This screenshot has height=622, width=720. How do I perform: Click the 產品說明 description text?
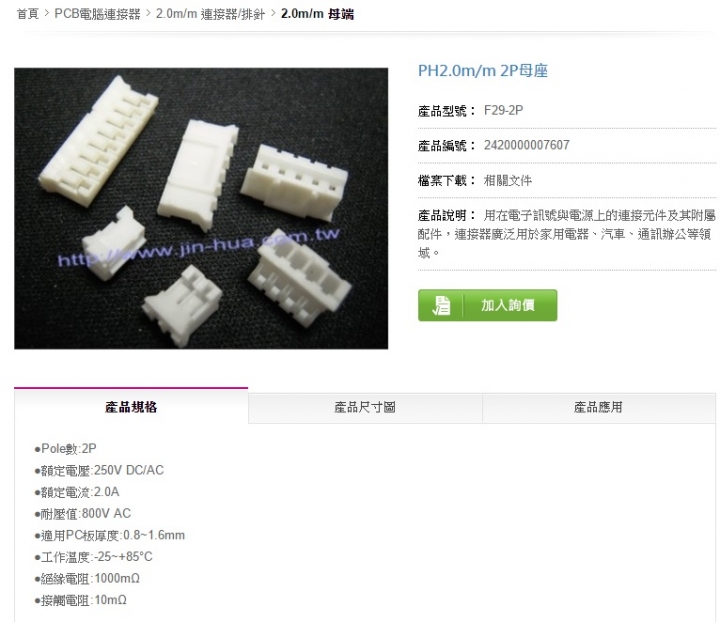tap(567, 234)
